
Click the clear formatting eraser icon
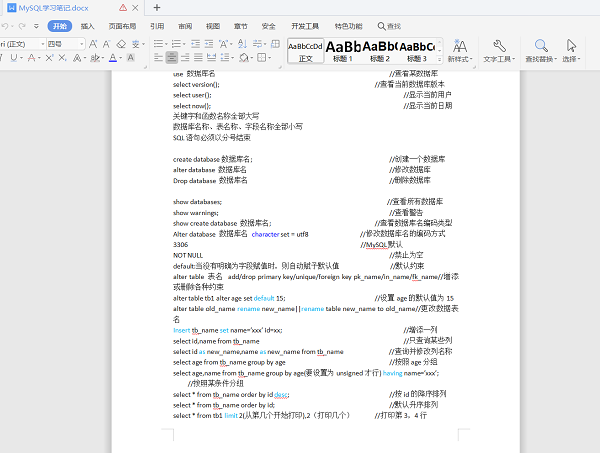121,44
